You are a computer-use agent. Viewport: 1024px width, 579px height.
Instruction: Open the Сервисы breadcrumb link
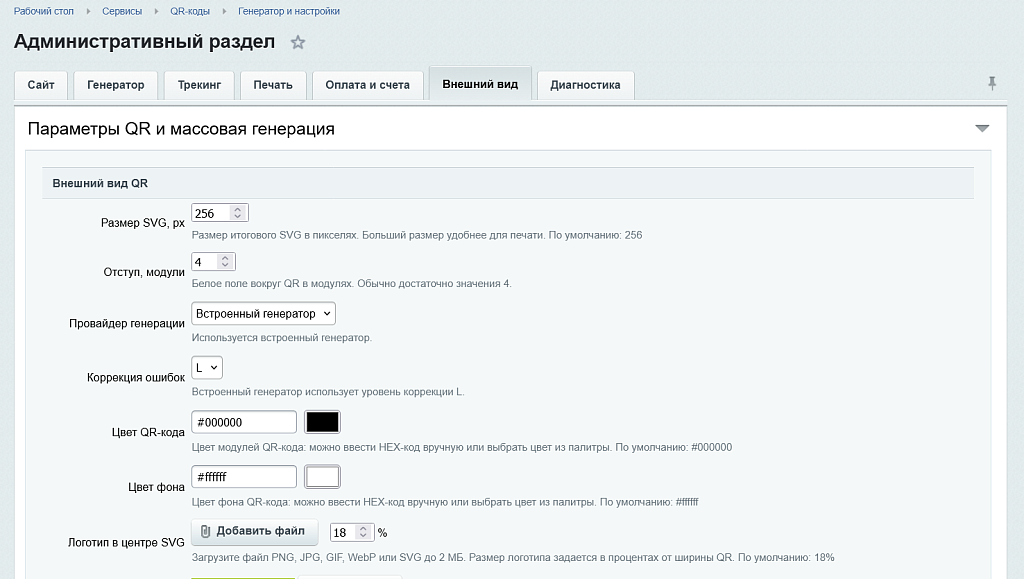[x=122, y=11]
